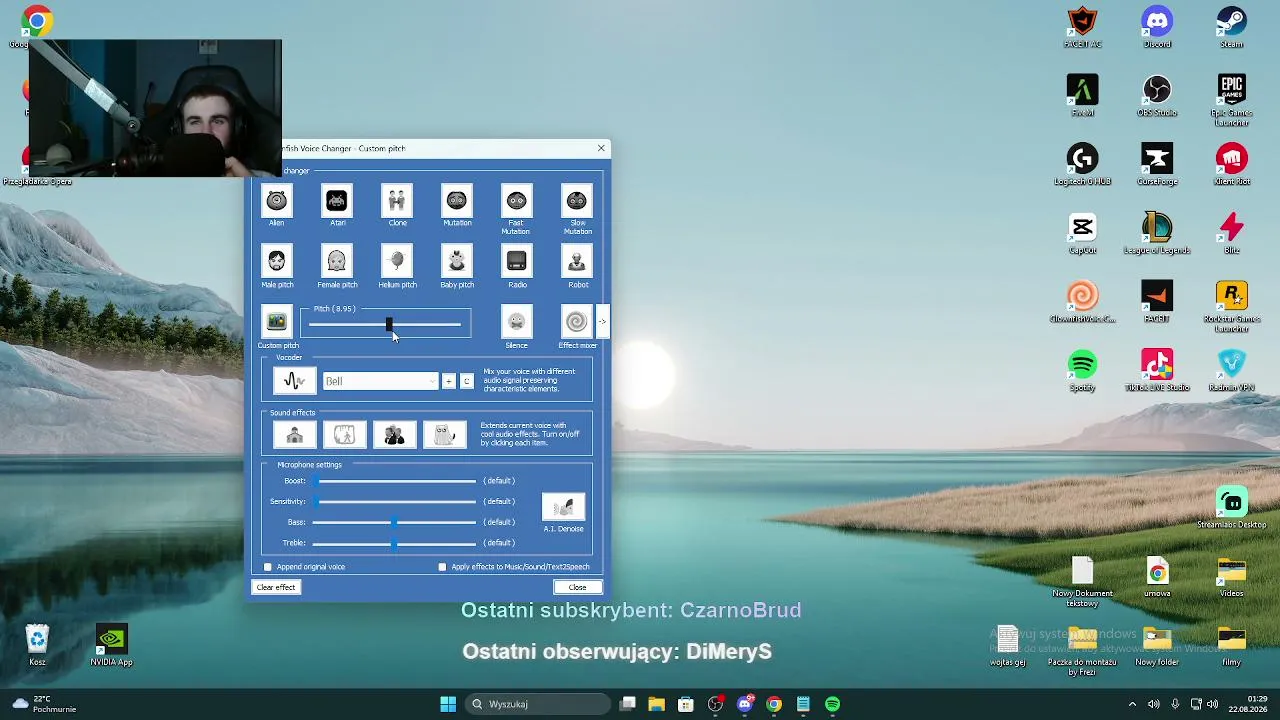This screenshot has height=720, width=1280.
Task: Open Spotify from the taskbar
Action: [x=832, y=704]
